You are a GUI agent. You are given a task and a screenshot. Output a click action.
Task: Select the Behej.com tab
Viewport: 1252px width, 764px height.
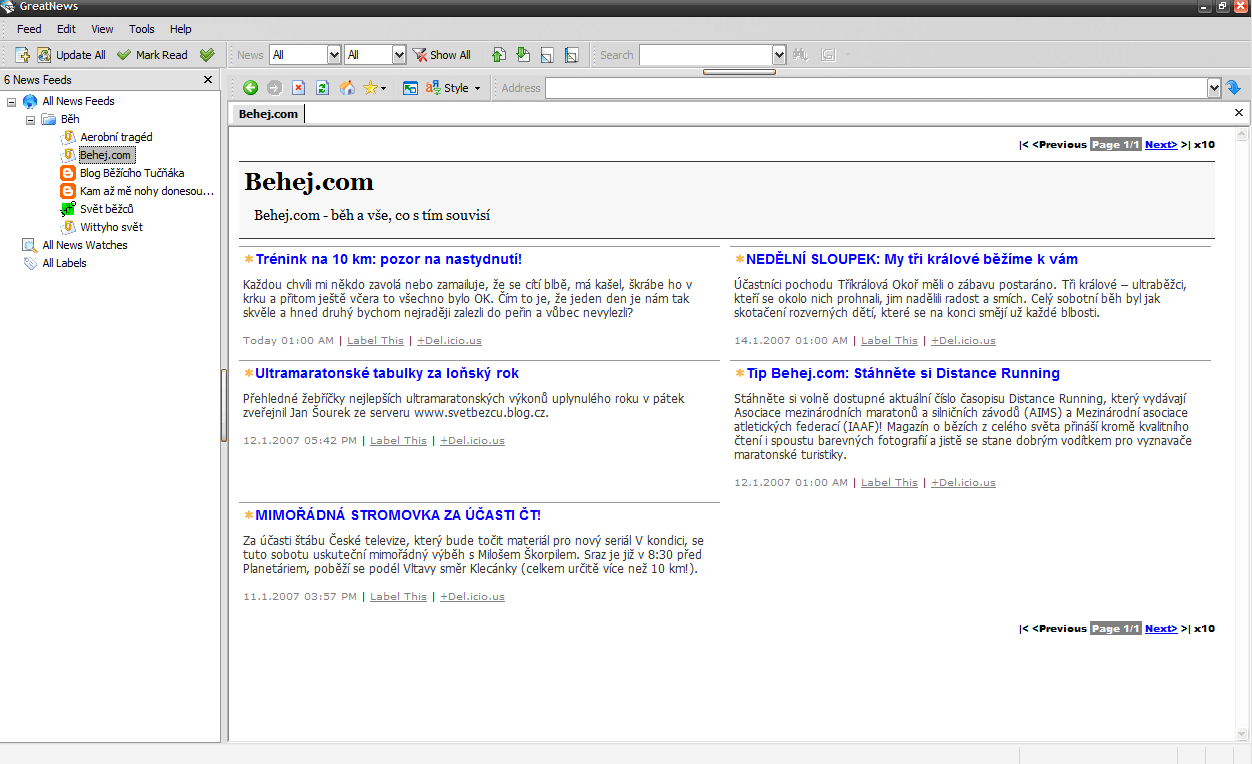click(x=268, y=114)
